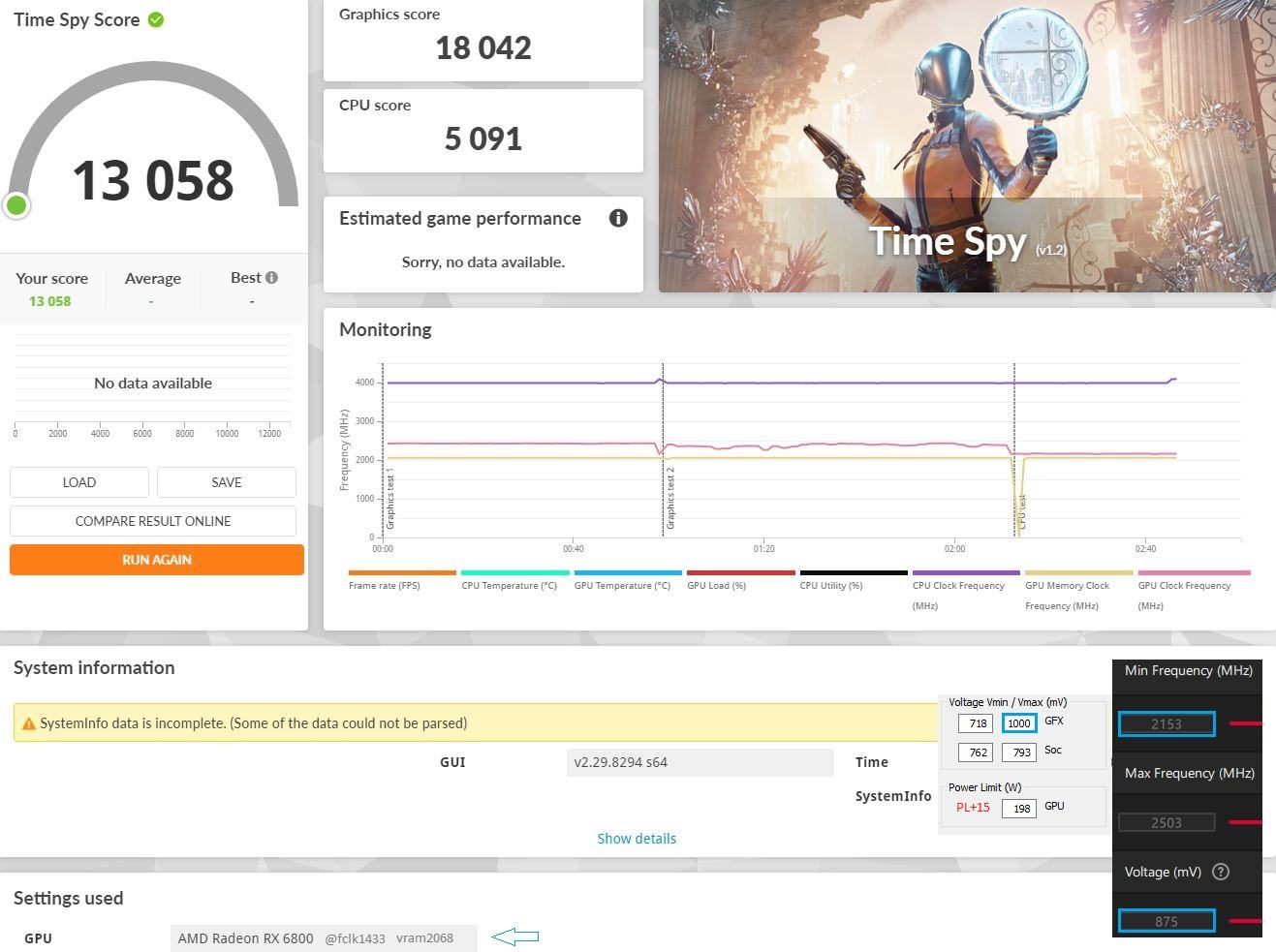Click the SystemInfo warning triangle icon

29,723
